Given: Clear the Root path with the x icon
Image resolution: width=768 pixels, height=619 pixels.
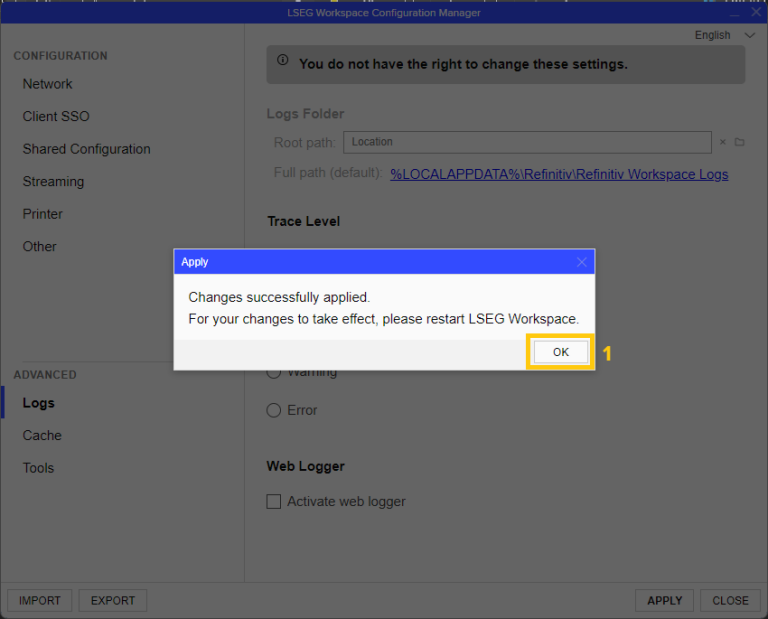Looking at the screenshot, I should tap(723, 142).
